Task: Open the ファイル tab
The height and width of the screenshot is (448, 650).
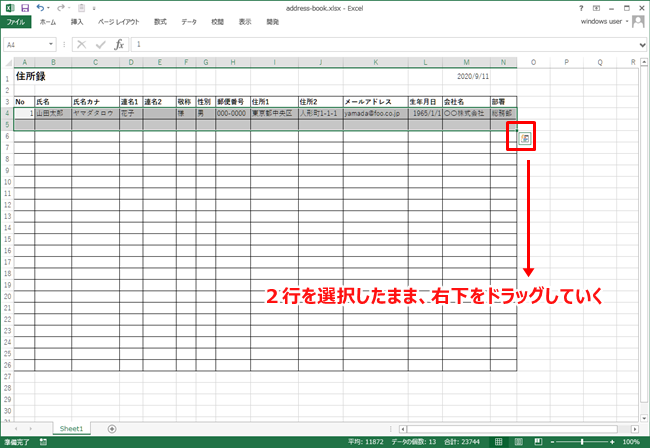Action: pos(16,22)
